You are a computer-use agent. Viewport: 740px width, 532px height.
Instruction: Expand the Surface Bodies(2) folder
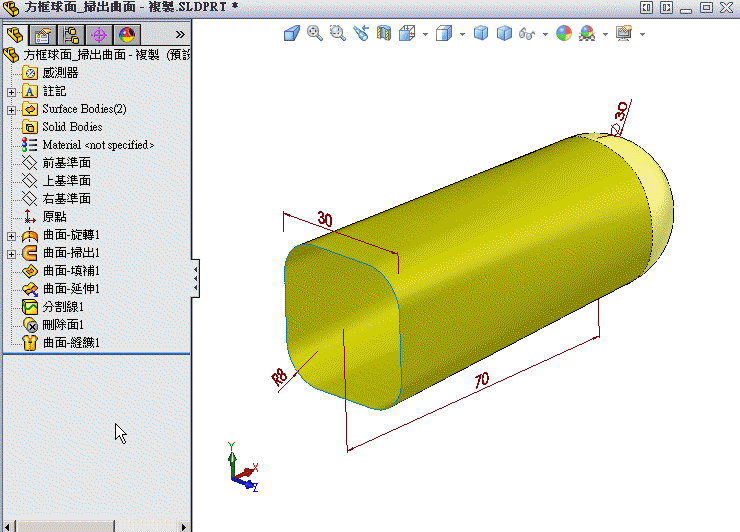tap(11, 110)
